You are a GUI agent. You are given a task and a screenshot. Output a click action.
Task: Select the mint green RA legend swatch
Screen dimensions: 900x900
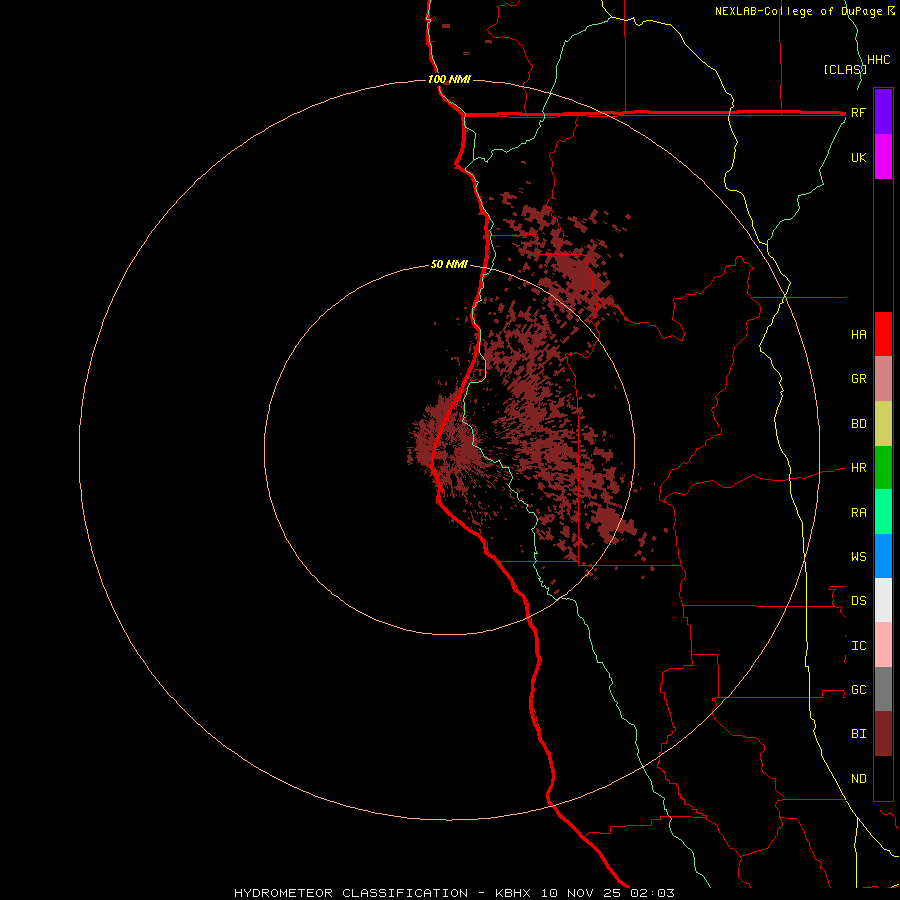point(883,512)
